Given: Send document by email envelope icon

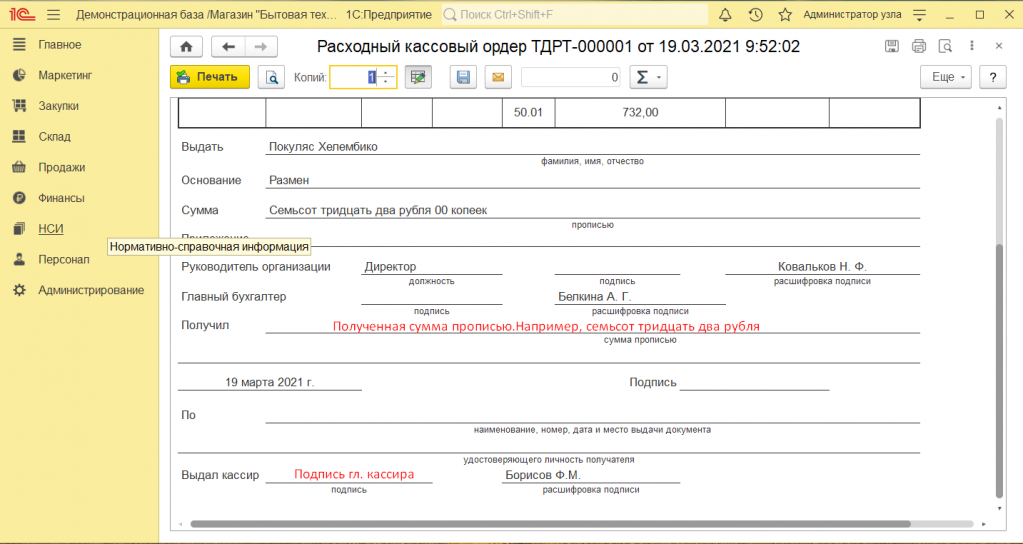Looking at the screenshot, I should (x=497, y=77).
